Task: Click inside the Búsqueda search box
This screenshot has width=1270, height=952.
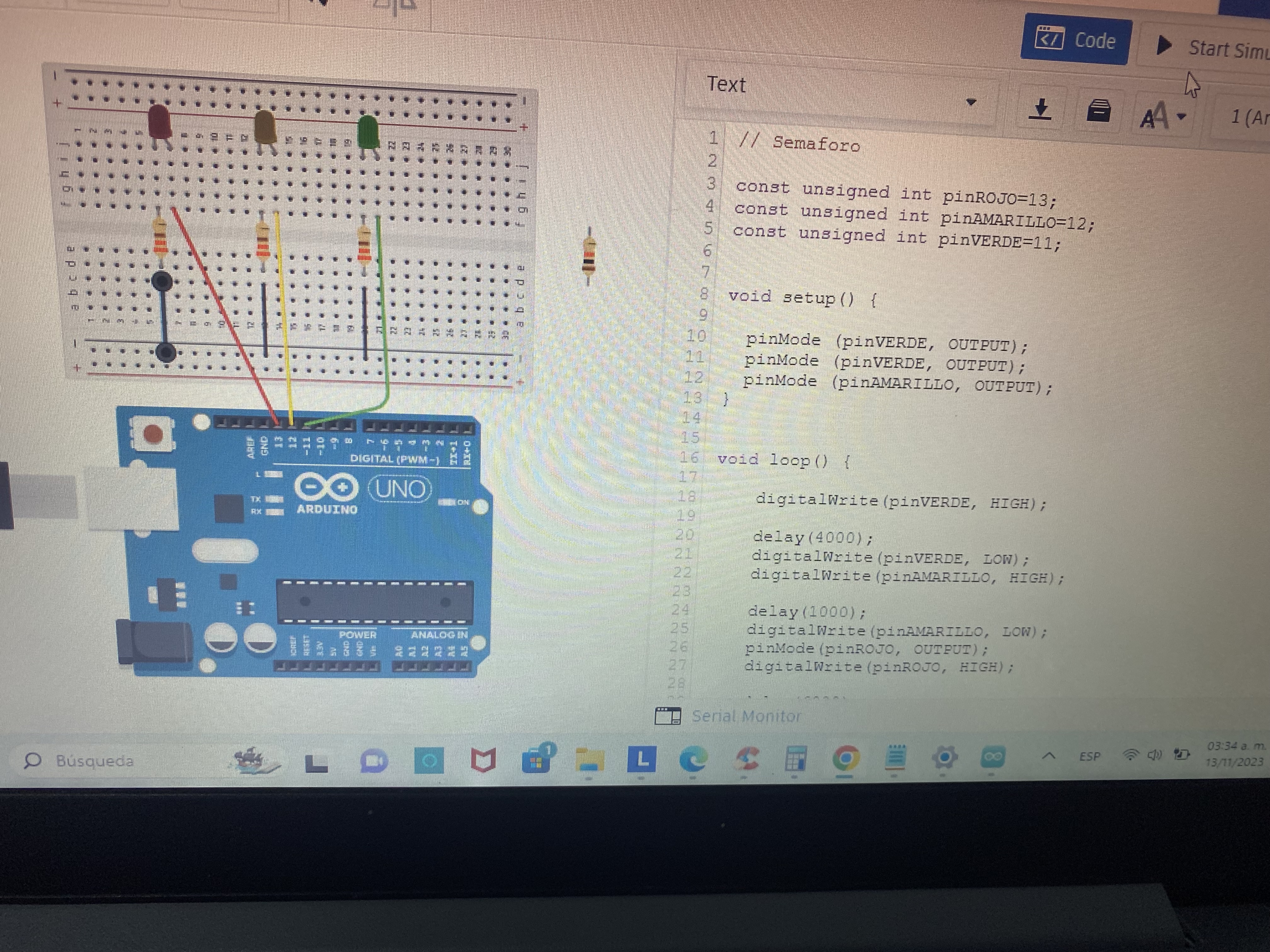Action: (95, 761)
